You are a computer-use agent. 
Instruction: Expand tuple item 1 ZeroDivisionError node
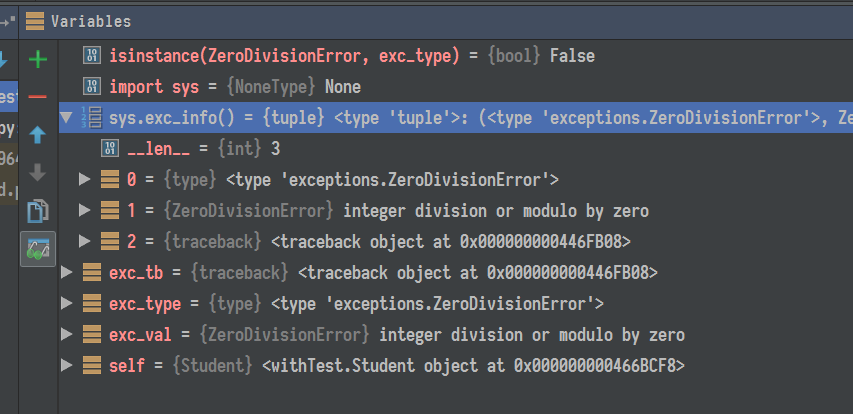click(x=85, y=211)
